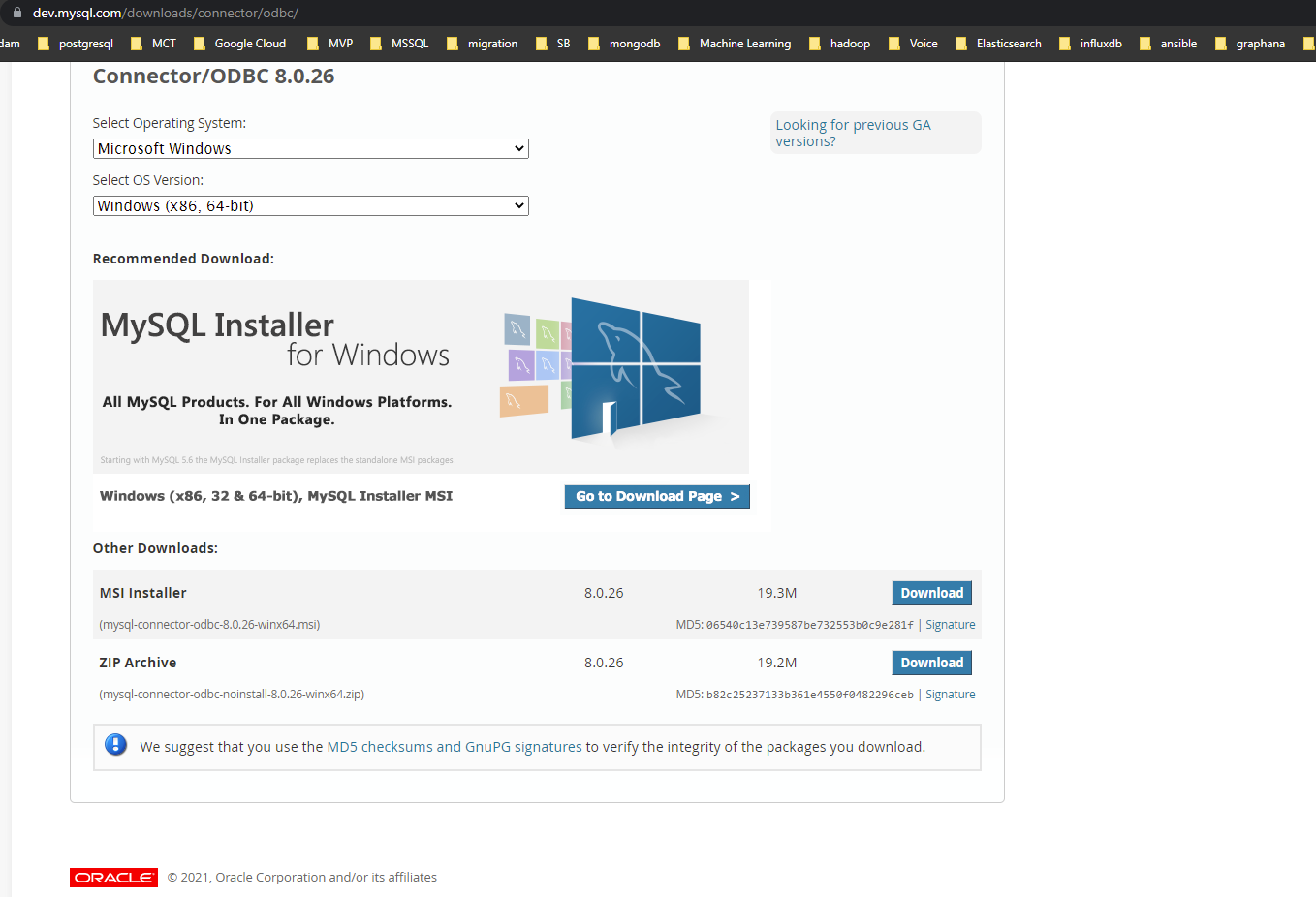
Task: Open the influxdb bookmark folder
Action: (x=1090, y=44)
